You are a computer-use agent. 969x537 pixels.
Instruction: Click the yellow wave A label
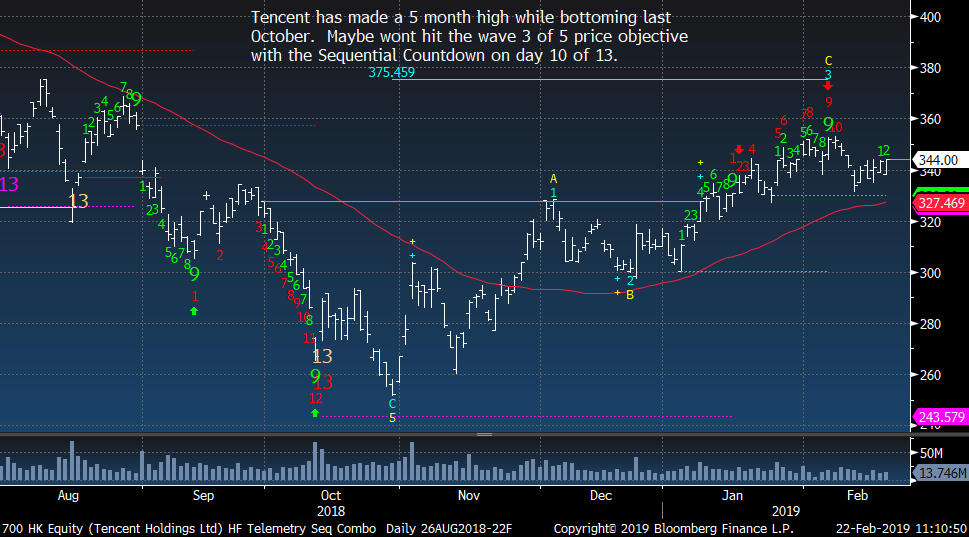[x=554, y=179]
